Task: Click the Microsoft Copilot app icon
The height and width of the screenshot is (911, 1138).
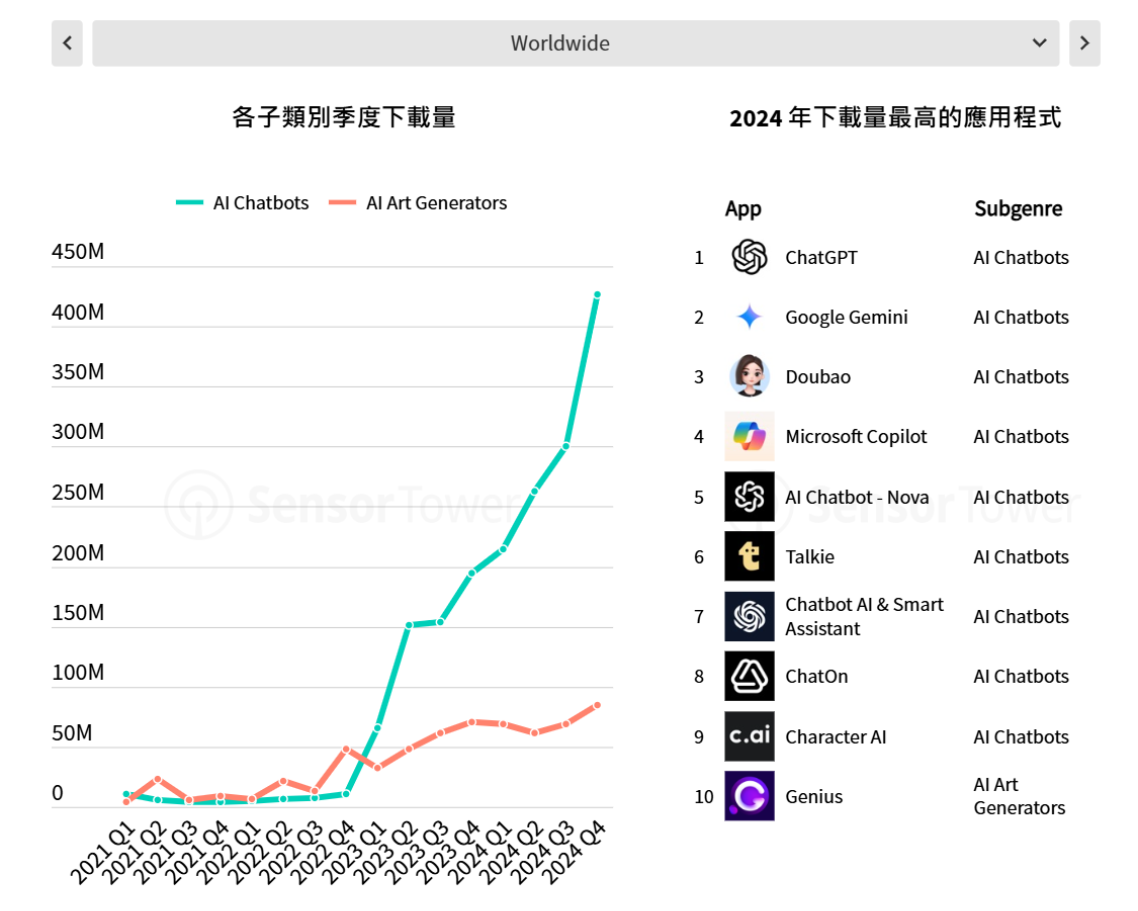Action: coord(749,436)
